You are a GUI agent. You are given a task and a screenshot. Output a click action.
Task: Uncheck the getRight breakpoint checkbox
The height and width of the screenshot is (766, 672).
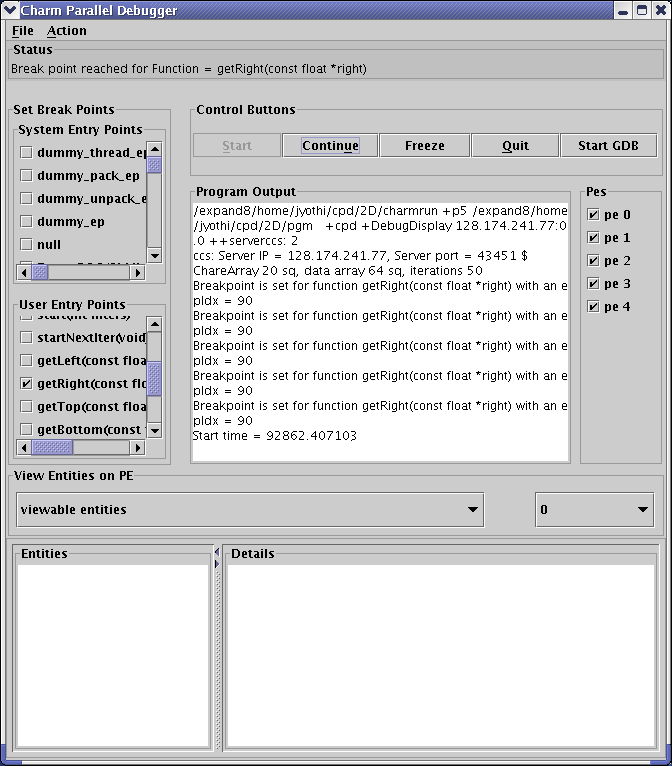(x=27, y=384)
